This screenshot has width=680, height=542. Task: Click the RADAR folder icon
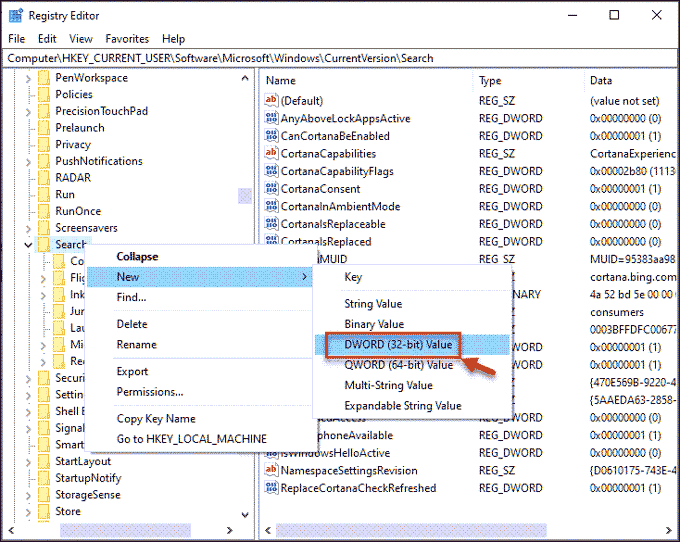(44, 178)
